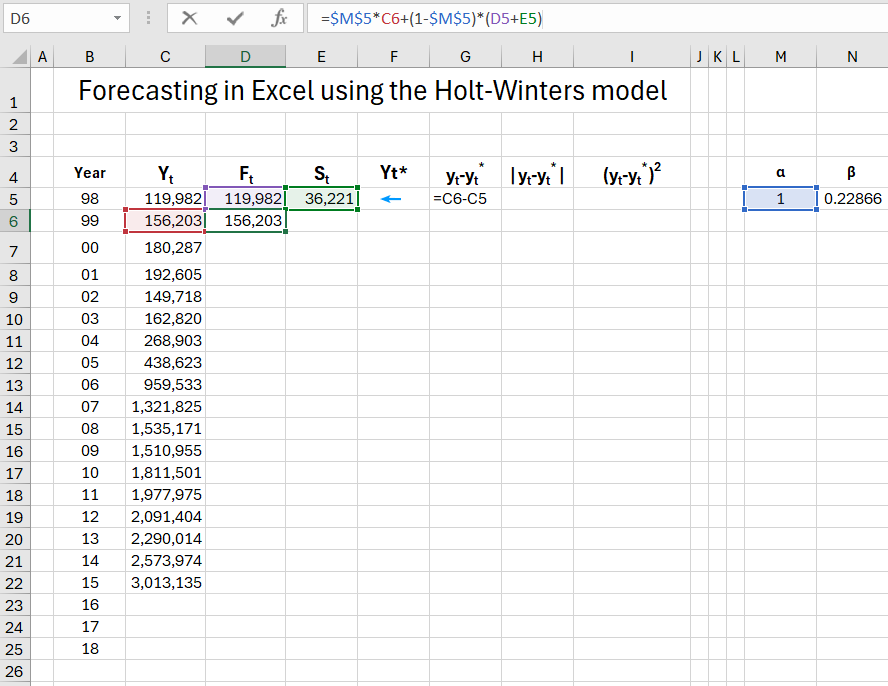
Task: Select column D header
Action: tap(245, 57)
